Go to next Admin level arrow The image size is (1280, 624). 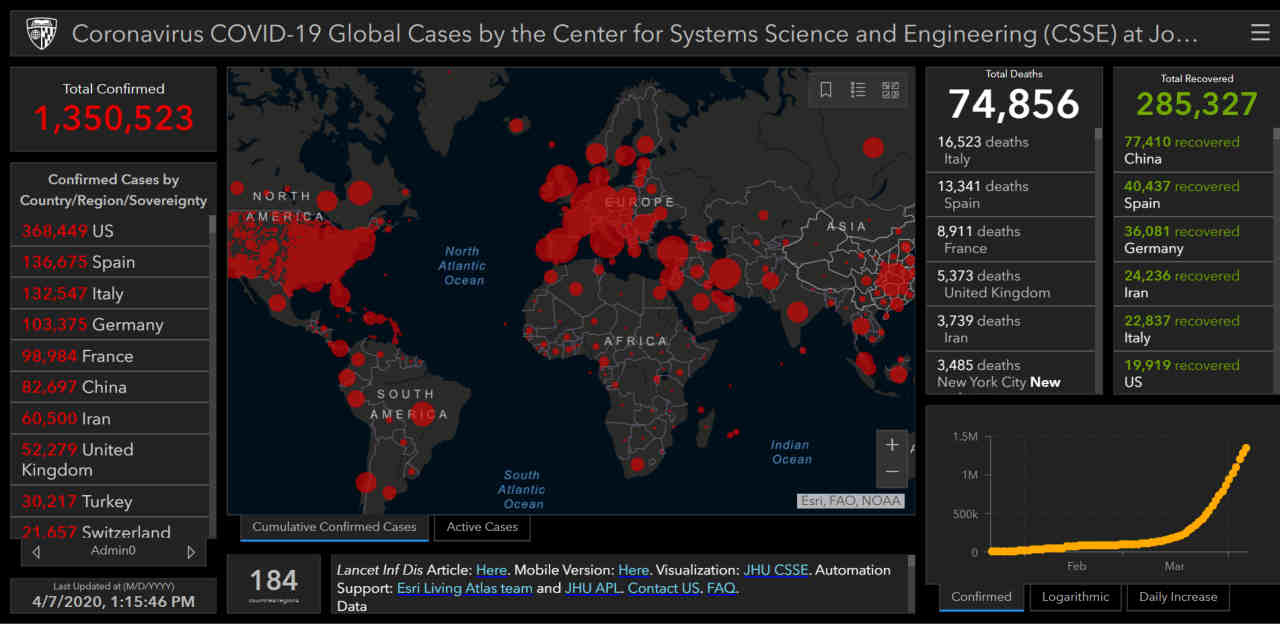point(191,551)
